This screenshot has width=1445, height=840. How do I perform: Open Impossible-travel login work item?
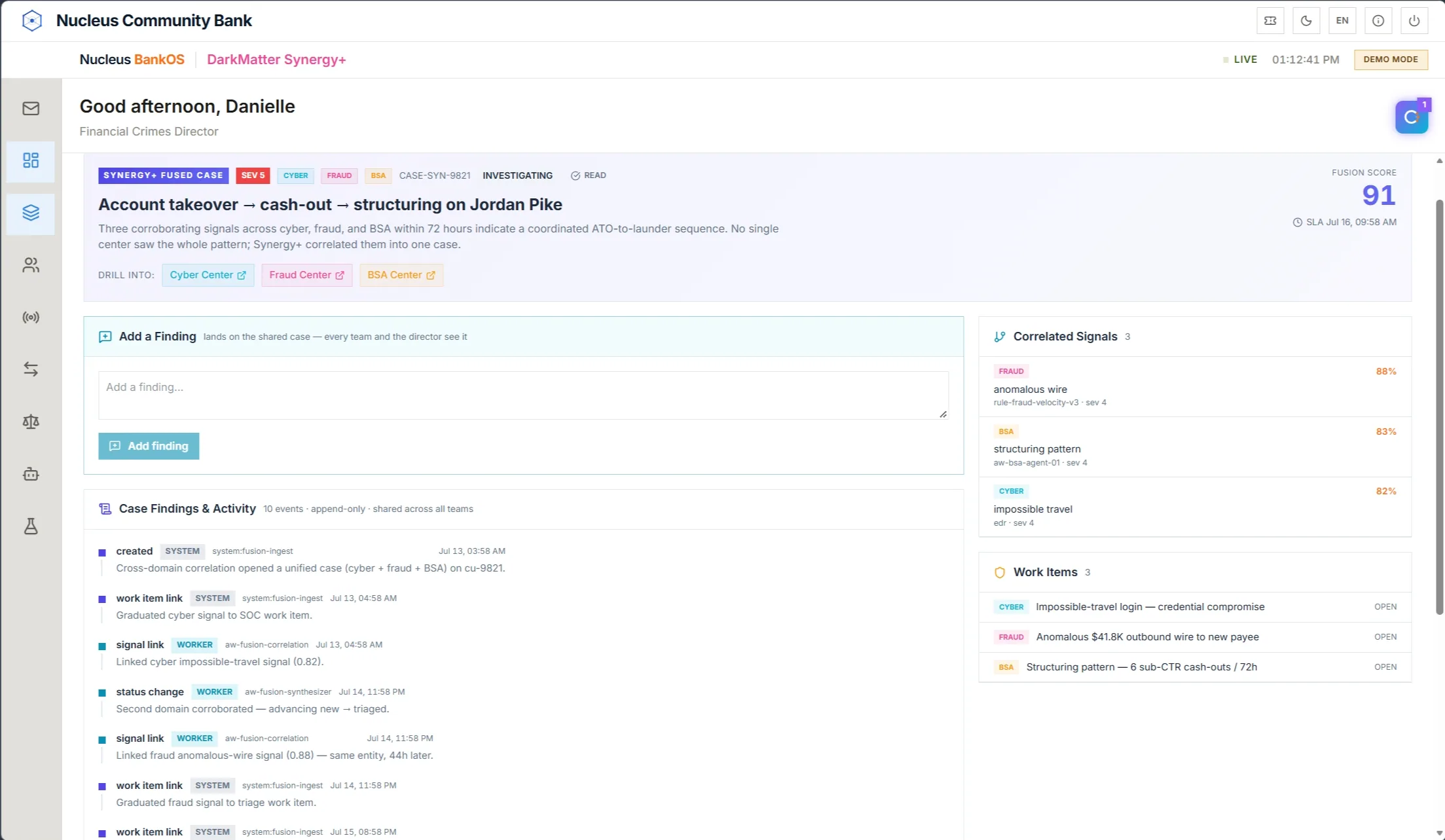pos(1195,607)
